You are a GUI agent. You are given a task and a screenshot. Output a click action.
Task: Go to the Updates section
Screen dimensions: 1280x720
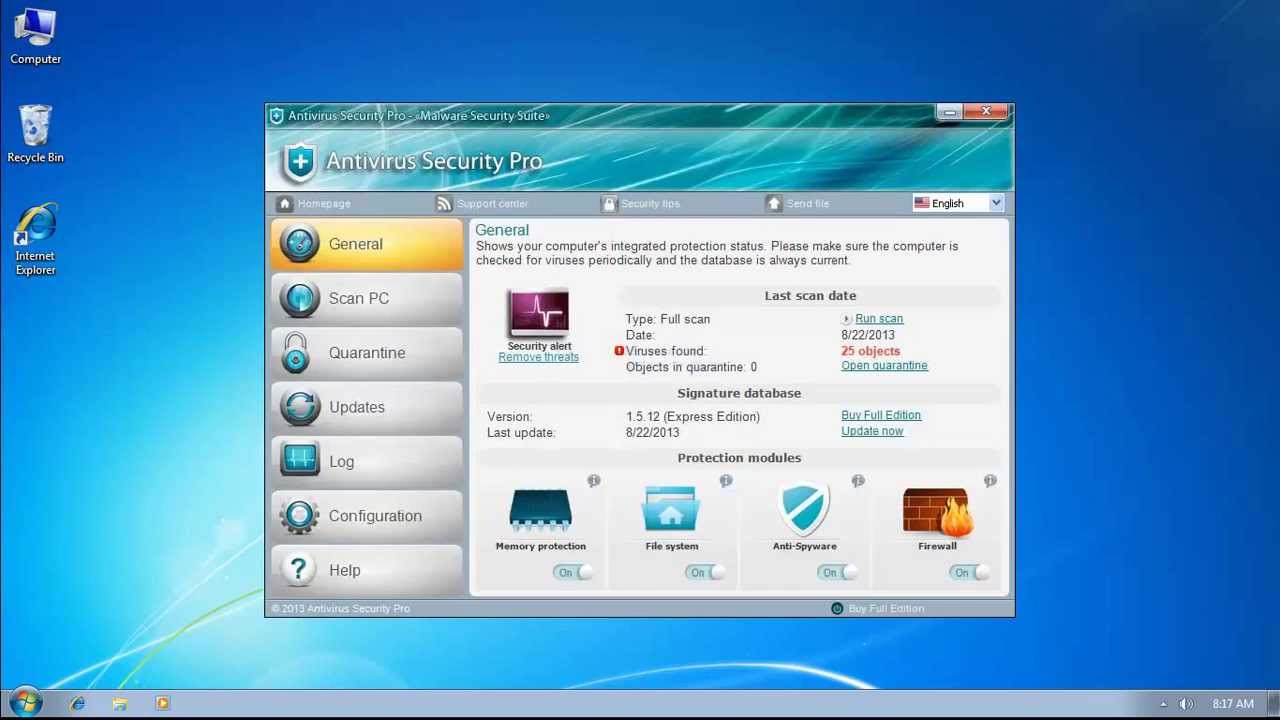[x=366, y=407]
